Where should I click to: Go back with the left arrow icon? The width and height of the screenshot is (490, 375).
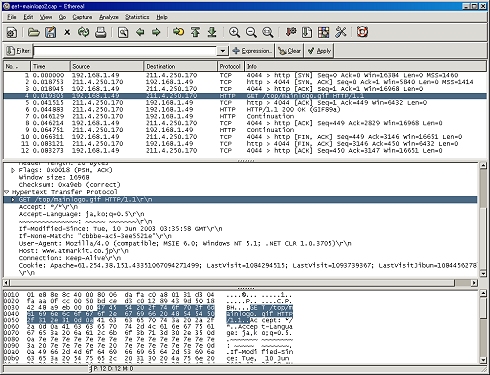(140, 32)
